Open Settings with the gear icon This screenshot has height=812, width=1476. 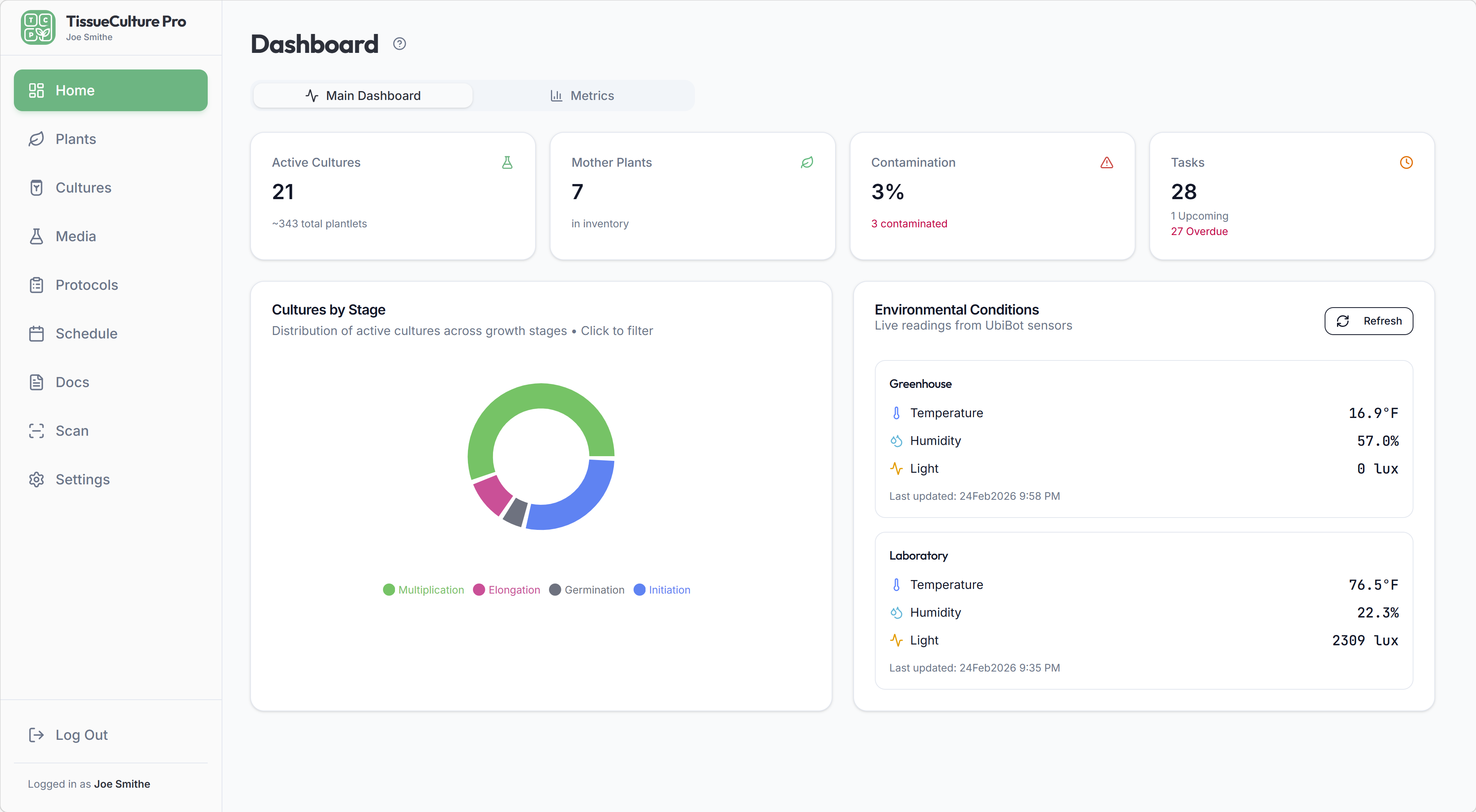pos(37,479)
